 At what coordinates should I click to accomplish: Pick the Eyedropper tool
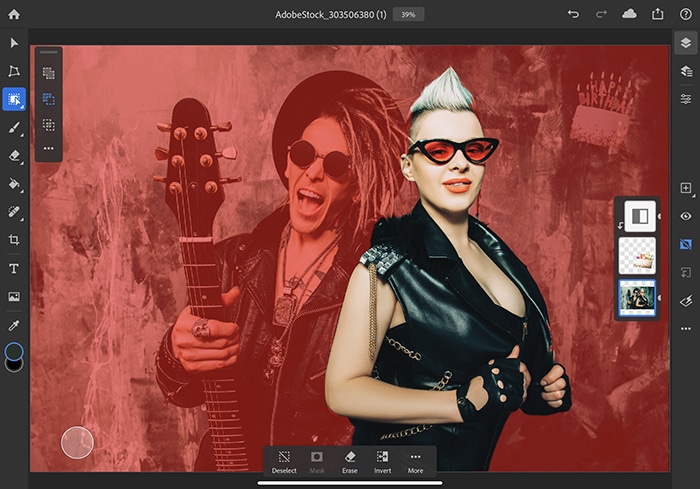14,325
